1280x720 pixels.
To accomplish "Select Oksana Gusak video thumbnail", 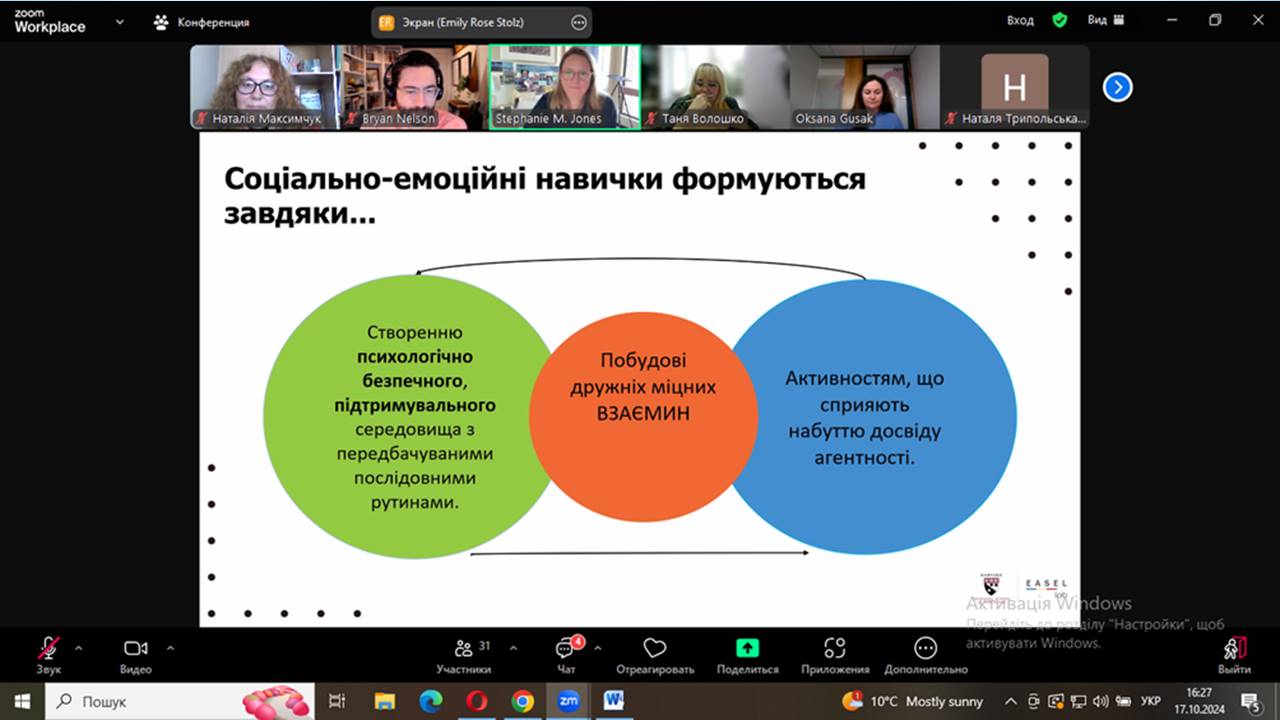I will click(865, 87).
